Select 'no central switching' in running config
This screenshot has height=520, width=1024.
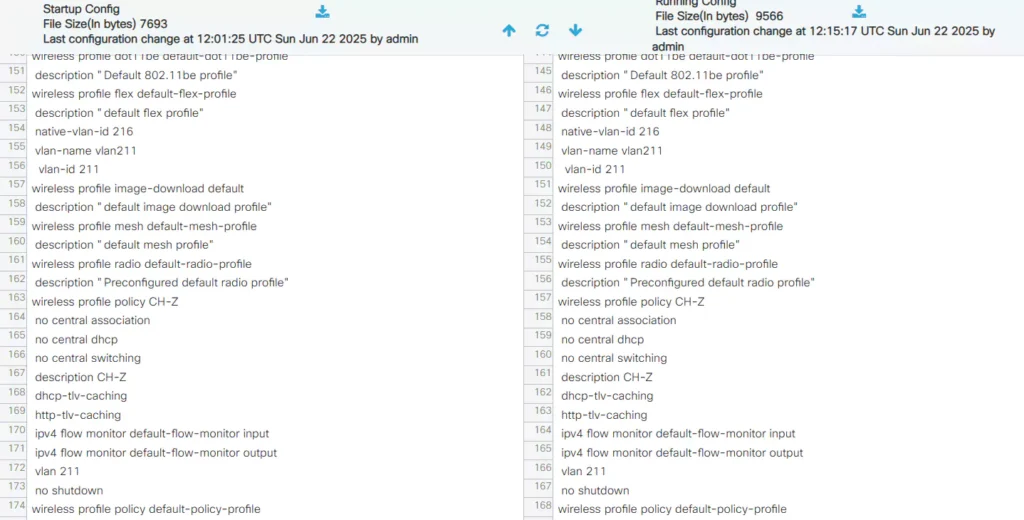click(614, 359)
